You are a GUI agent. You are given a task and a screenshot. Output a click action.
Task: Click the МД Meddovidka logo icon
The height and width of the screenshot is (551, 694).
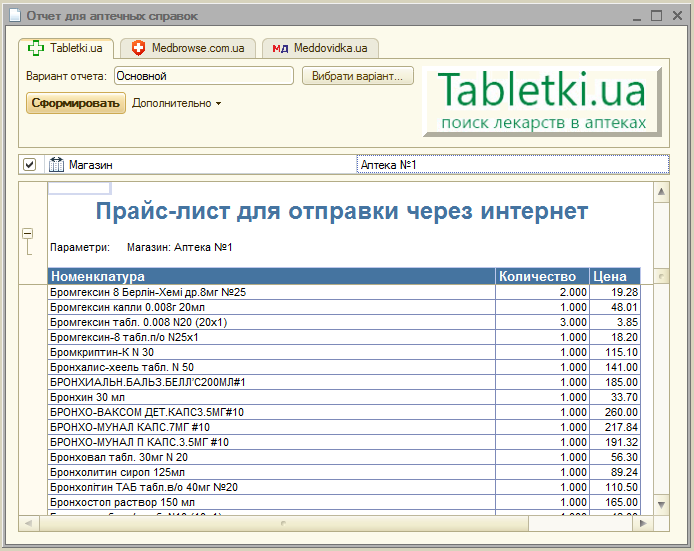(x=280, y=49)
